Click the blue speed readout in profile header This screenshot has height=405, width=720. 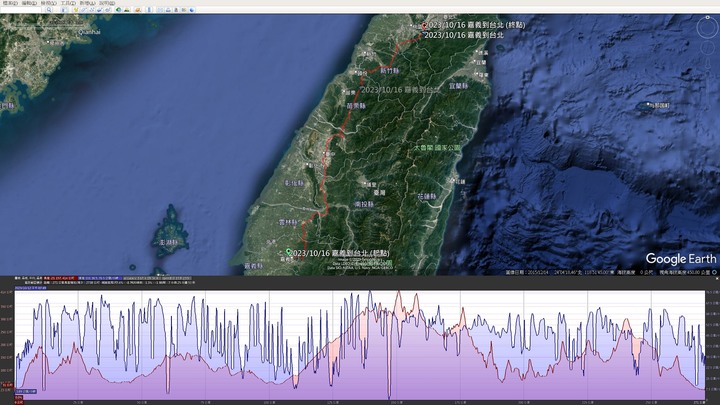(100, 278)
